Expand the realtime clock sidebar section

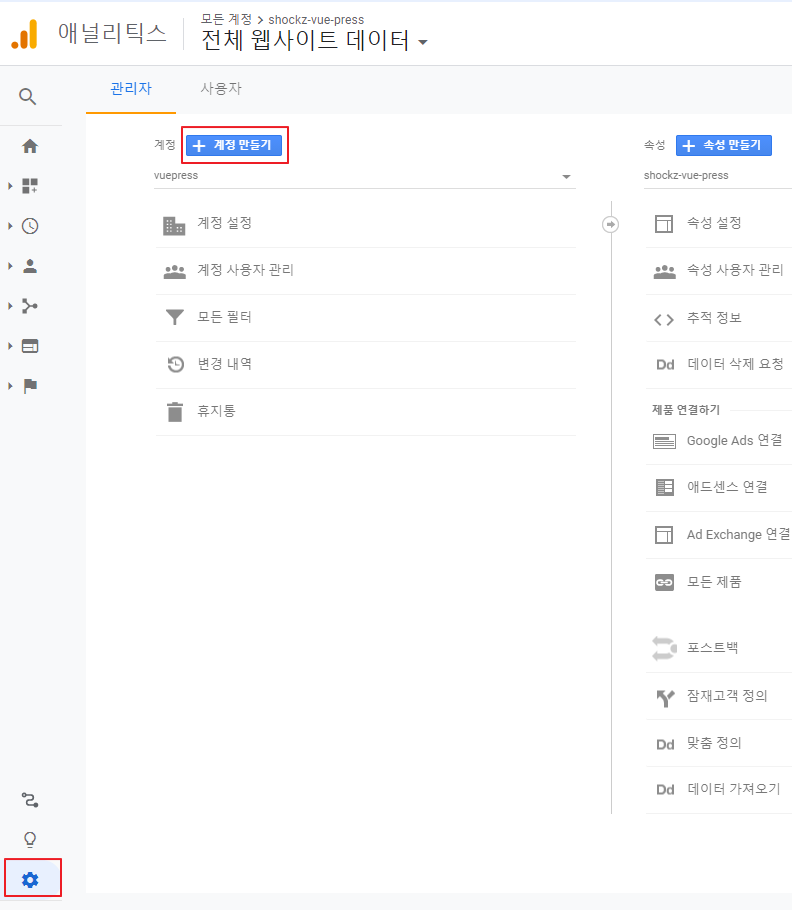click(x=30, y=226)
